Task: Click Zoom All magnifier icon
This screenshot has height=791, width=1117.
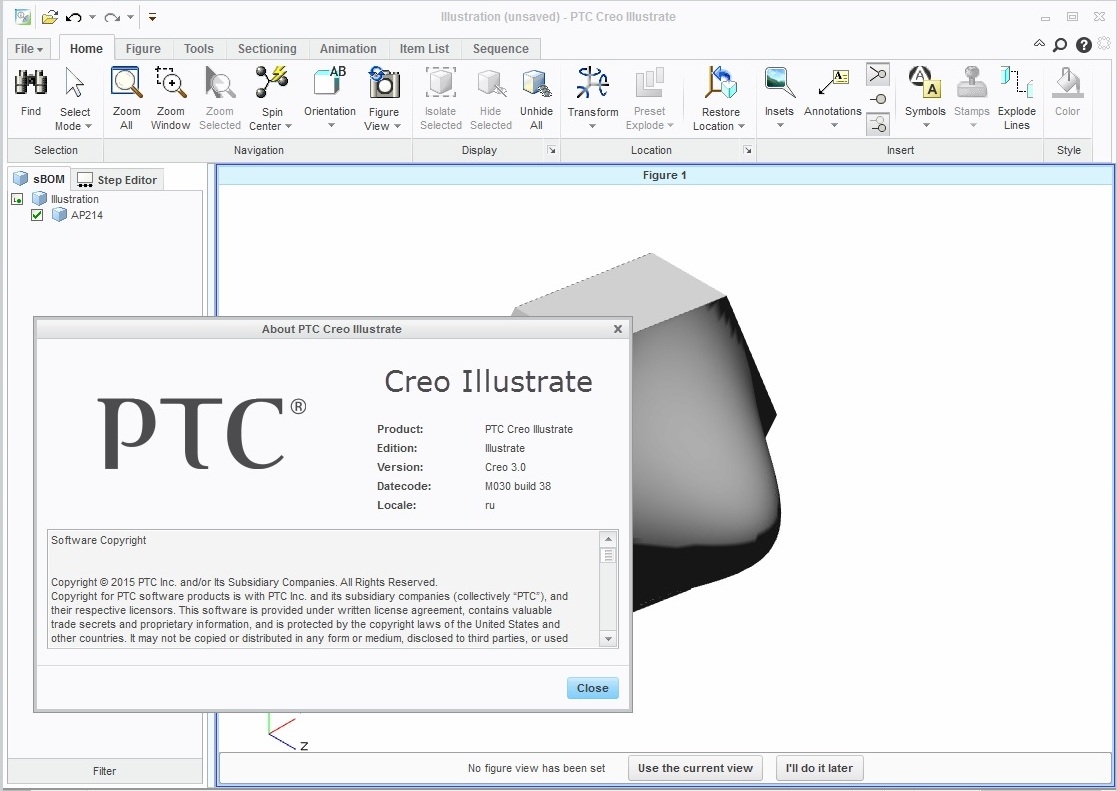Action: point(126,83)
